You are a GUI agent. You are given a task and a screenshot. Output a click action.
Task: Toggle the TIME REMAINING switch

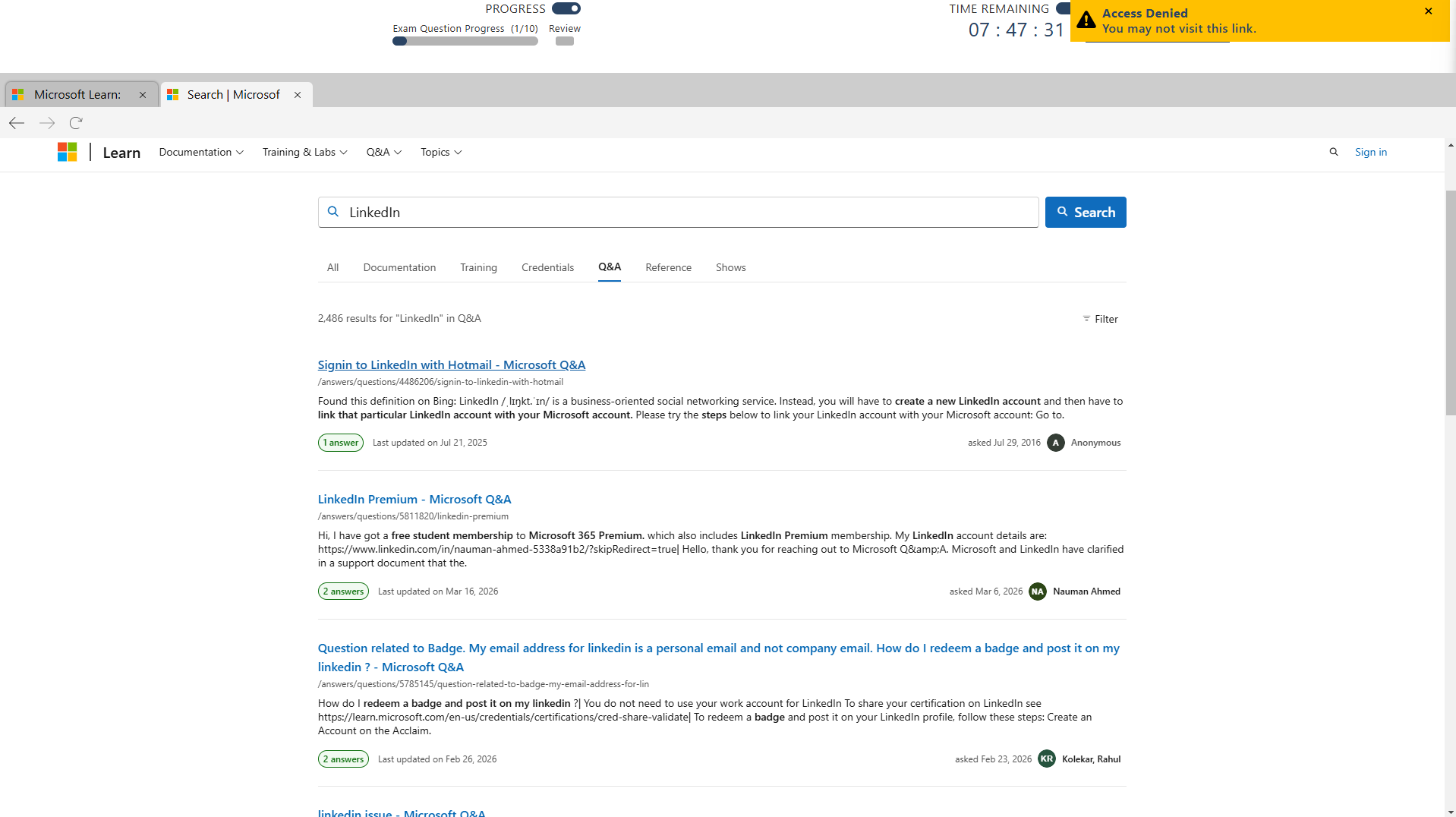click(x=1062, y=8)
